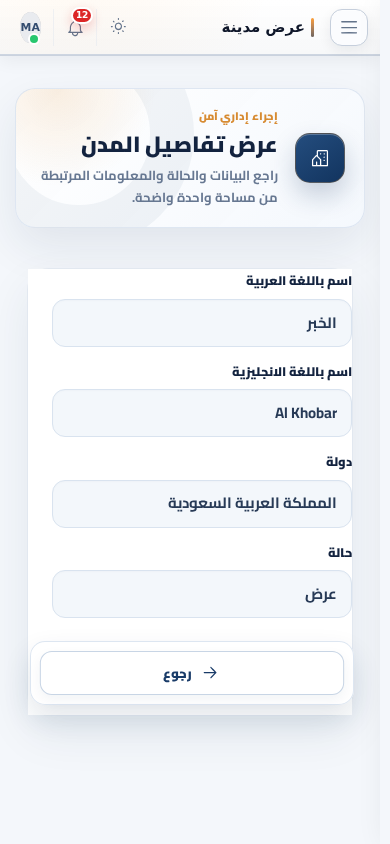Select the الخبر Arabic name field
The image size is (390, 844).
(x=202, y=323)
